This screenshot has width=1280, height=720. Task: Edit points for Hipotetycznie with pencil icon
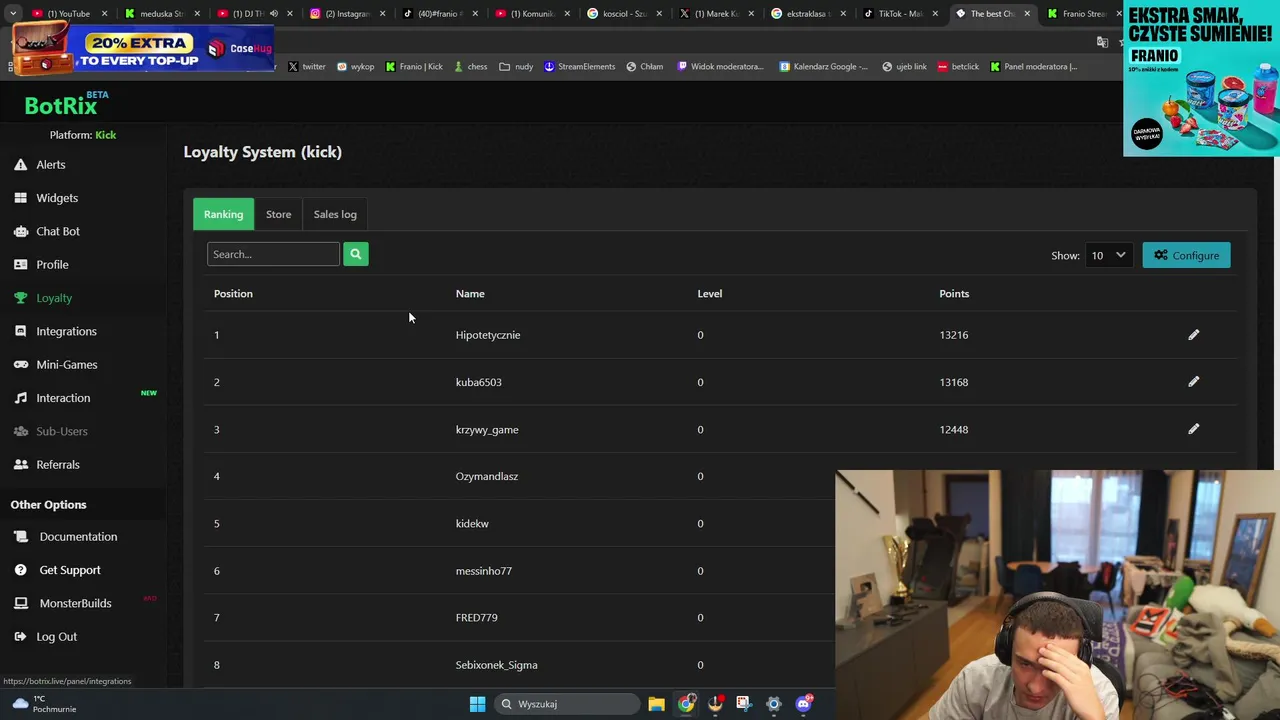[x=1193, y=335]
